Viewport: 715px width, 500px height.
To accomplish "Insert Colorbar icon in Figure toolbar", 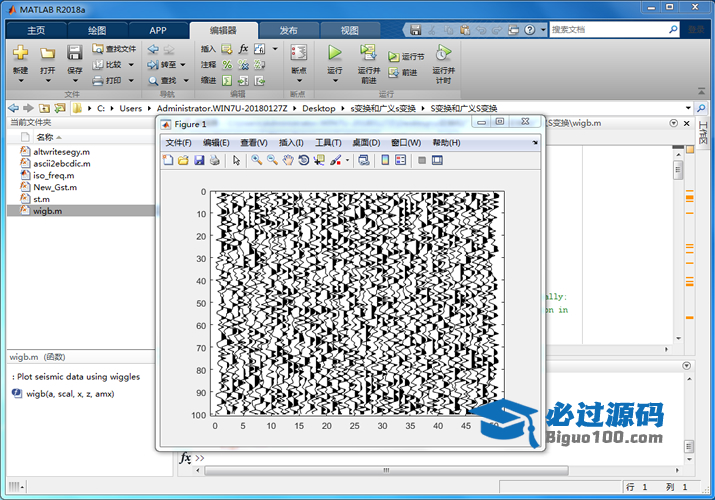I will (x=385, y=160).
